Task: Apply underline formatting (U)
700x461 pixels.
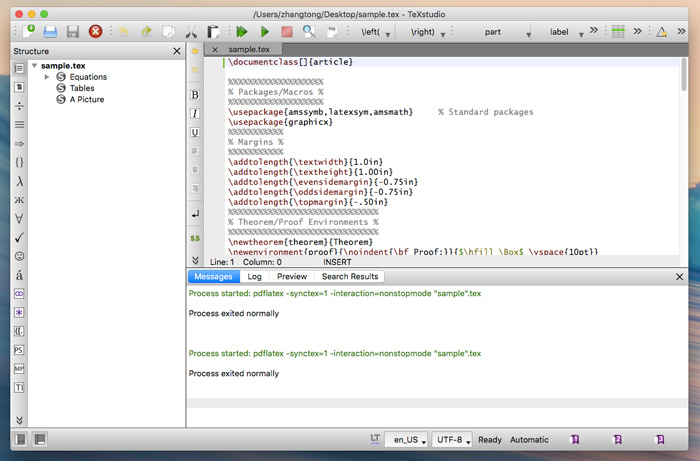Action: (x=195, y=133)
